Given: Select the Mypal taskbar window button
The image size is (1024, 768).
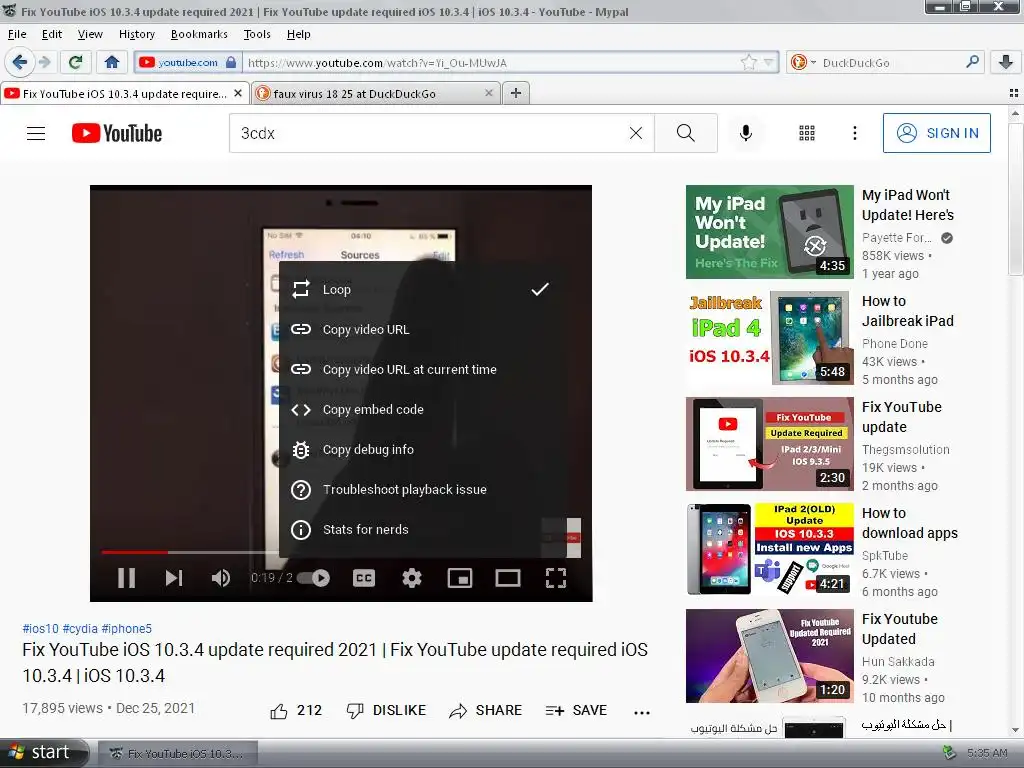Looking at the screenshot, I should (x=178, y=754).
